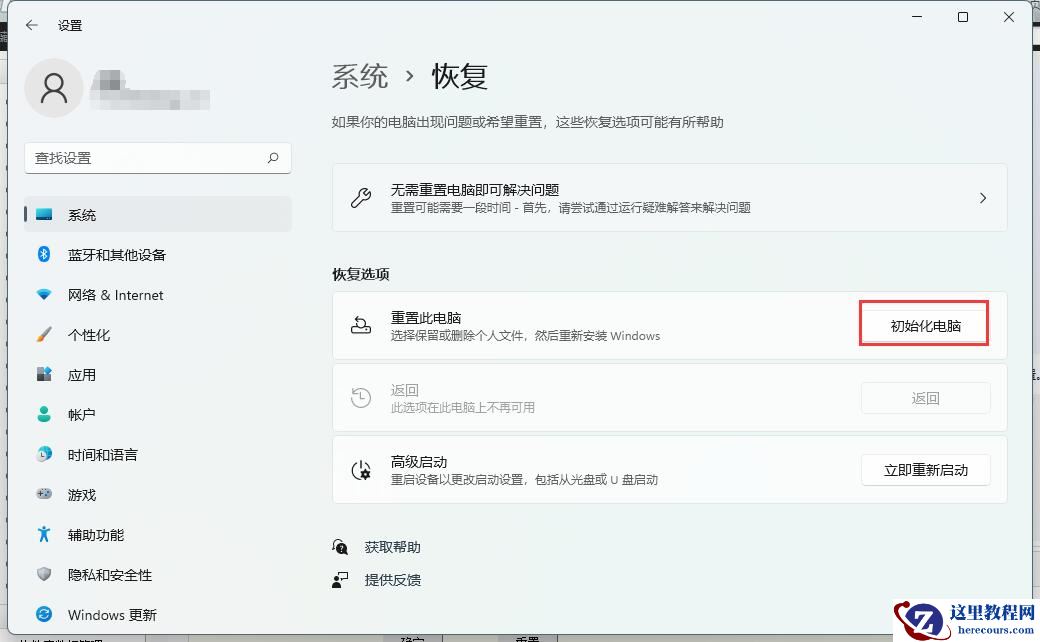
Task: Select 辅助功能 in sidebar
Action: (94, 534)
